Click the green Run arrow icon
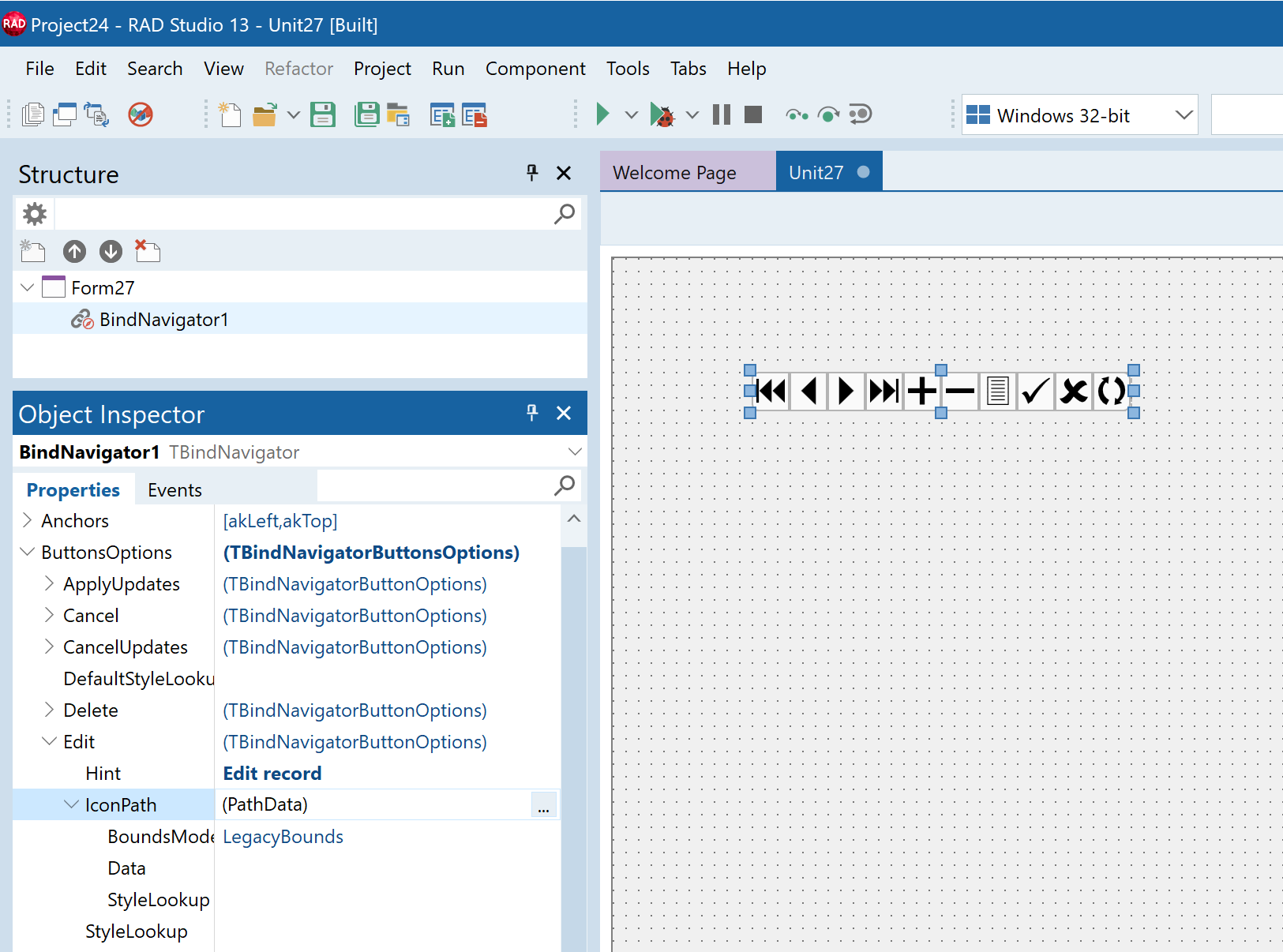 [602, 114]
